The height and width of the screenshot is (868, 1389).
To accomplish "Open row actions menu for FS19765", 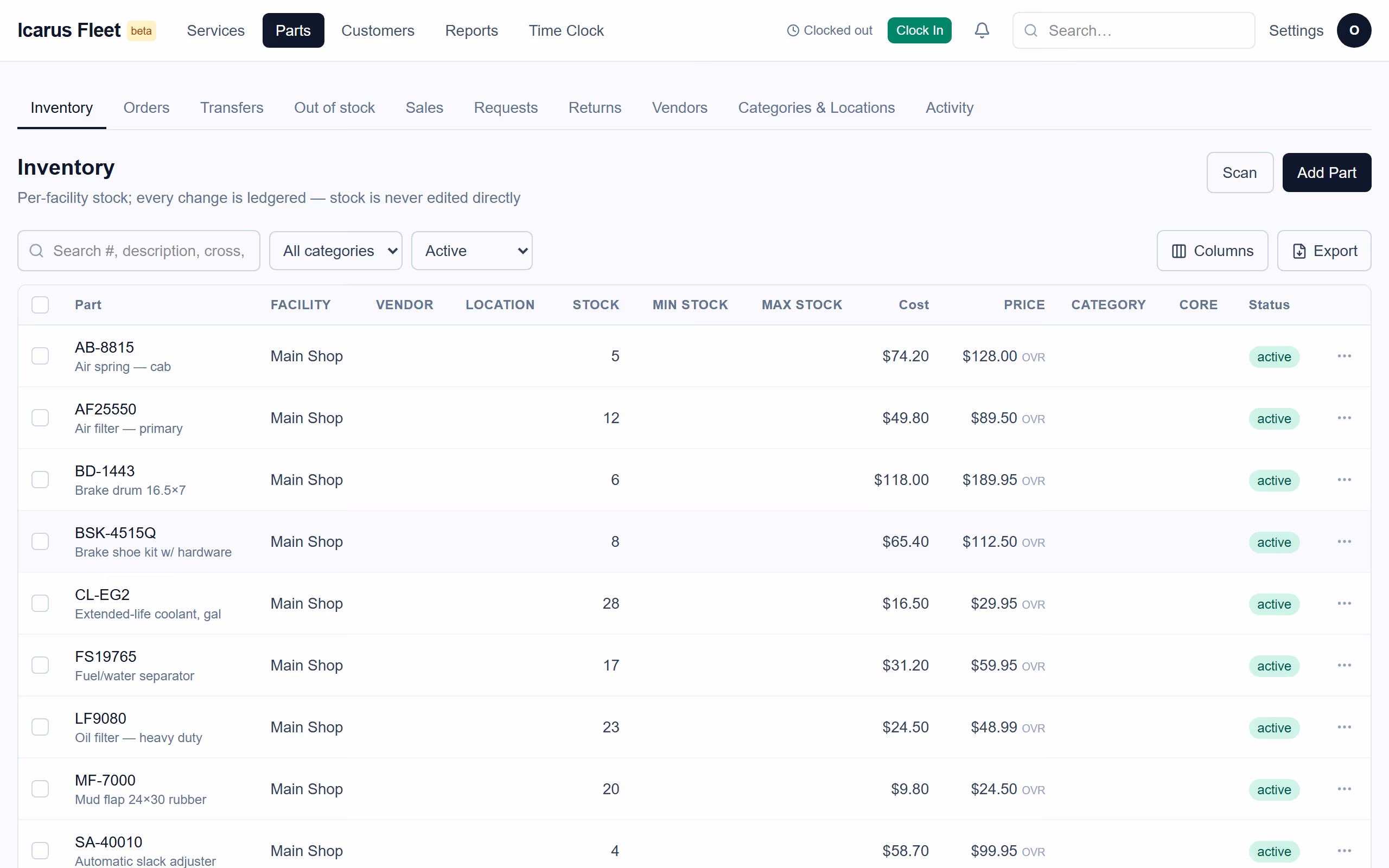I will 1343,665.
